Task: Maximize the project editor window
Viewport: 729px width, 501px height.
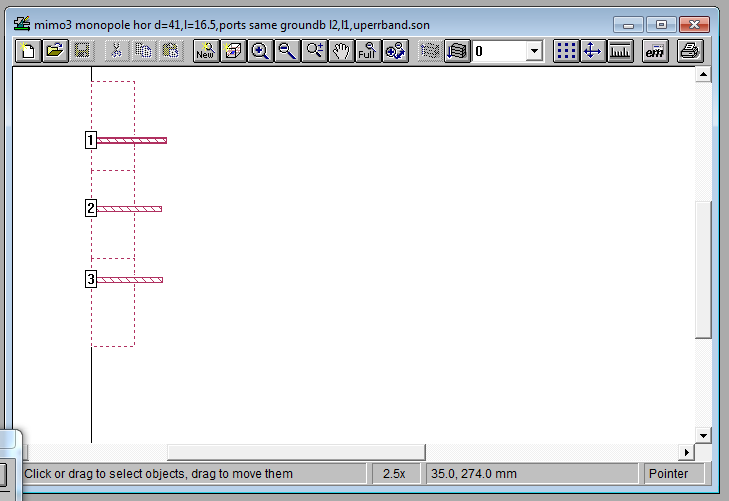Action: point(661,25)
